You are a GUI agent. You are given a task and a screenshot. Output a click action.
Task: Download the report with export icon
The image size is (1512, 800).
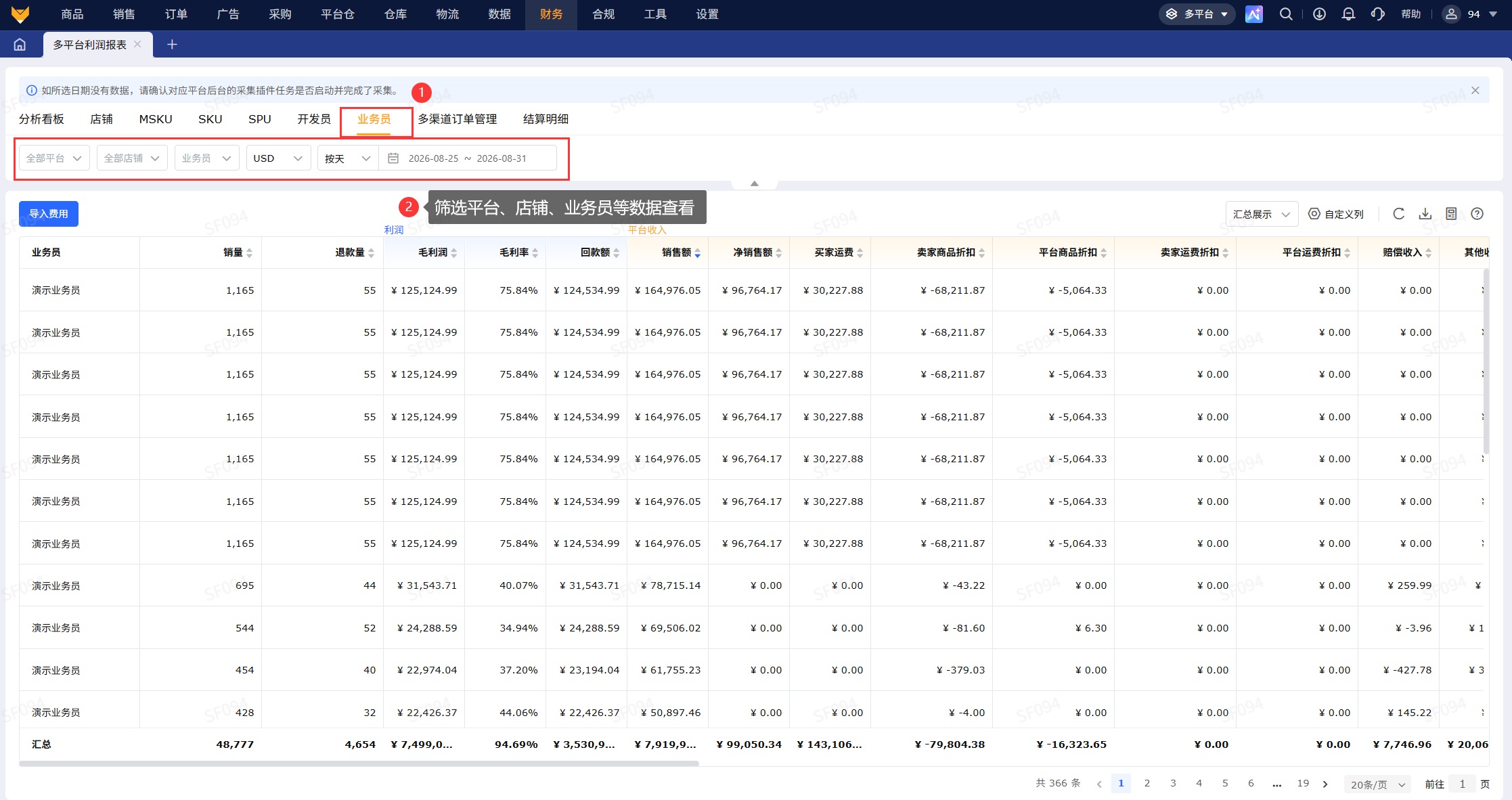(x=1425, y=214)
